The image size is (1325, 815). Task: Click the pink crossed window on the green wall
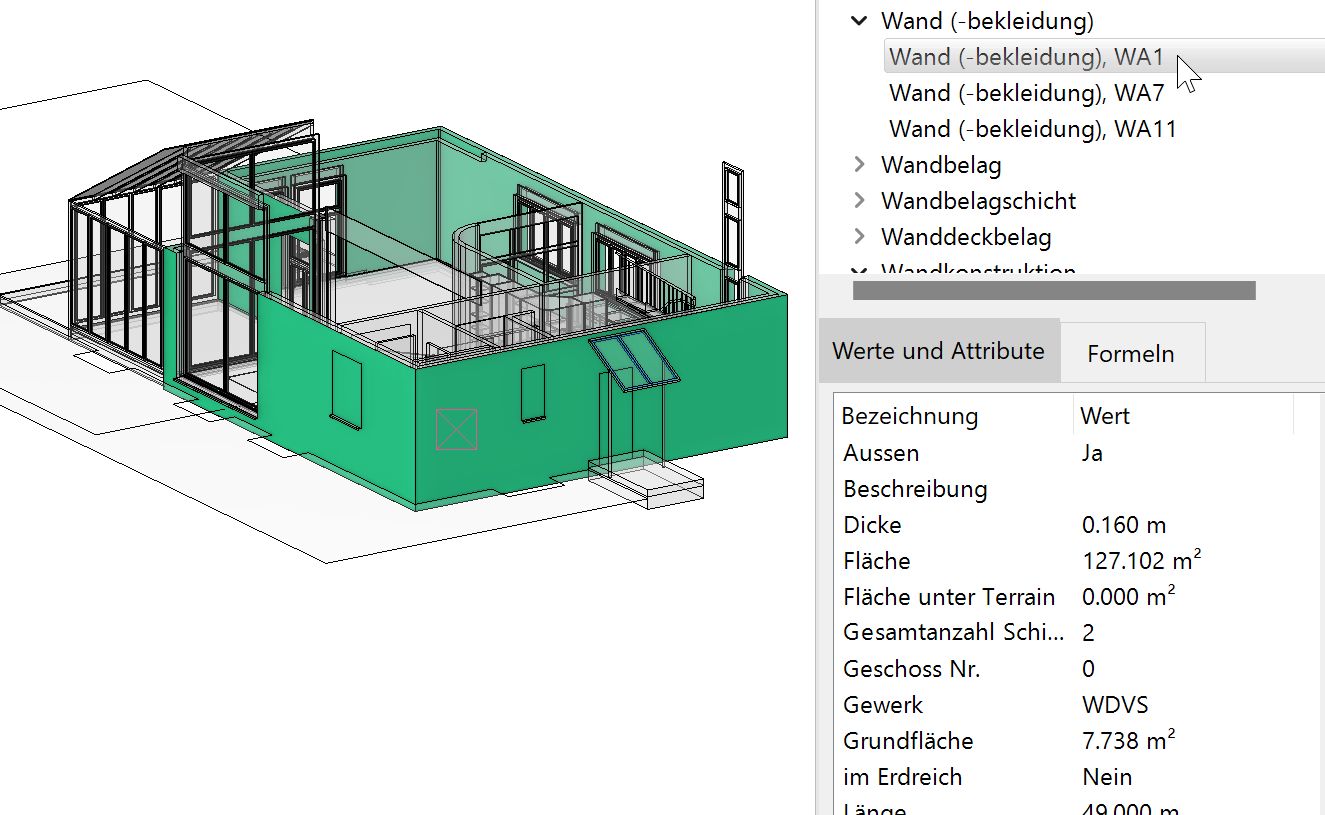point(457,430)
